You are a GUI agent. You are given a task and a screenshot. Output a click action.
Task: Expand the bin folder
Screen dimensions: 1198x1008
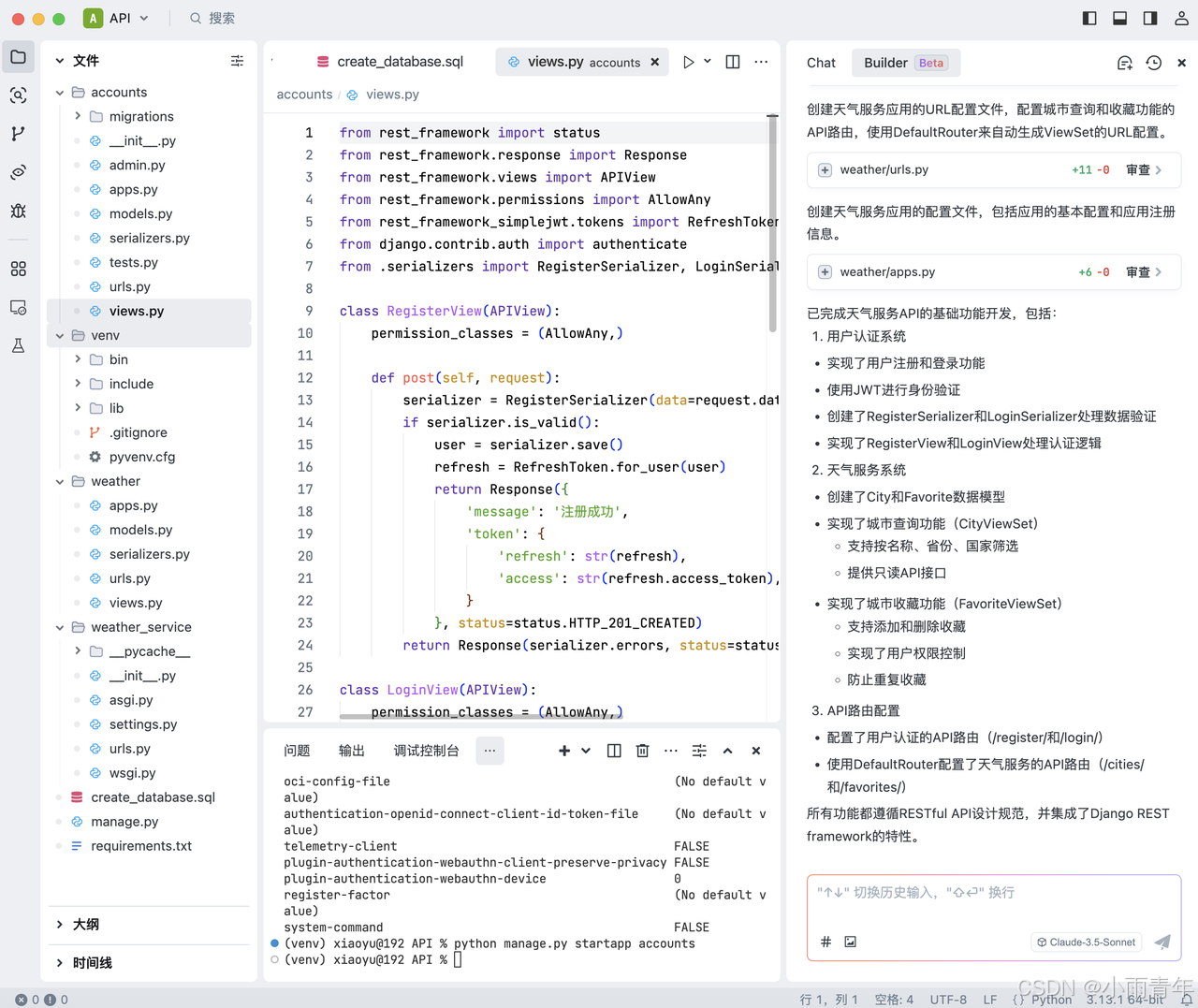pos(78,359)
